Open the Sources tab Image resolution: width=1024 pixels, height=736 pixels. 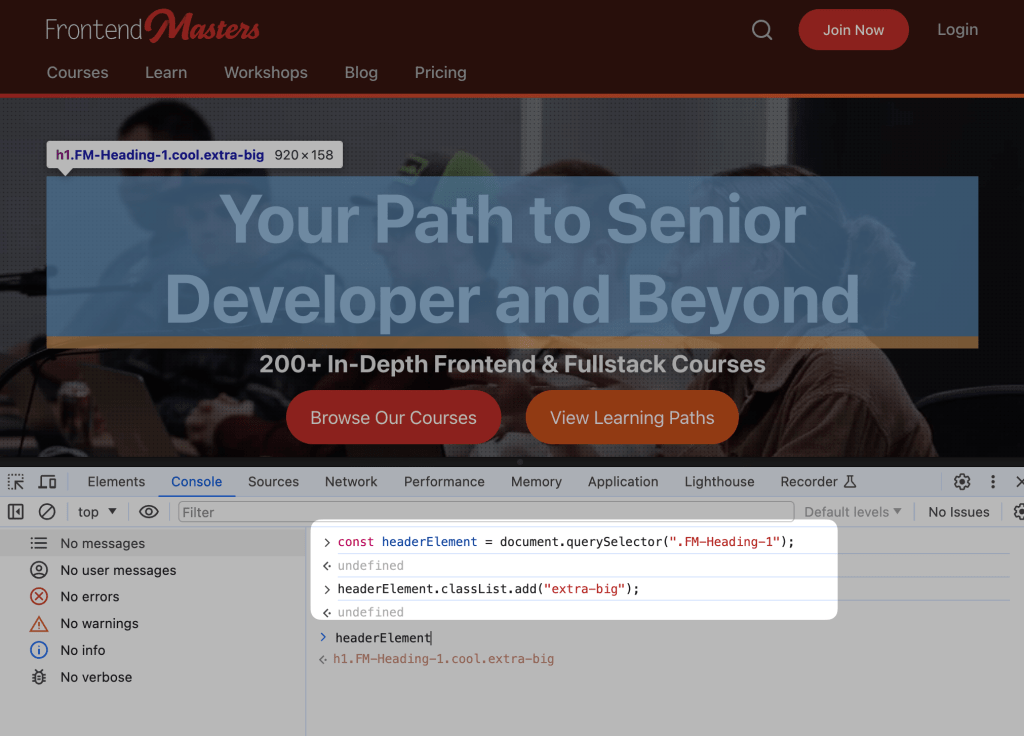point(273,482)
